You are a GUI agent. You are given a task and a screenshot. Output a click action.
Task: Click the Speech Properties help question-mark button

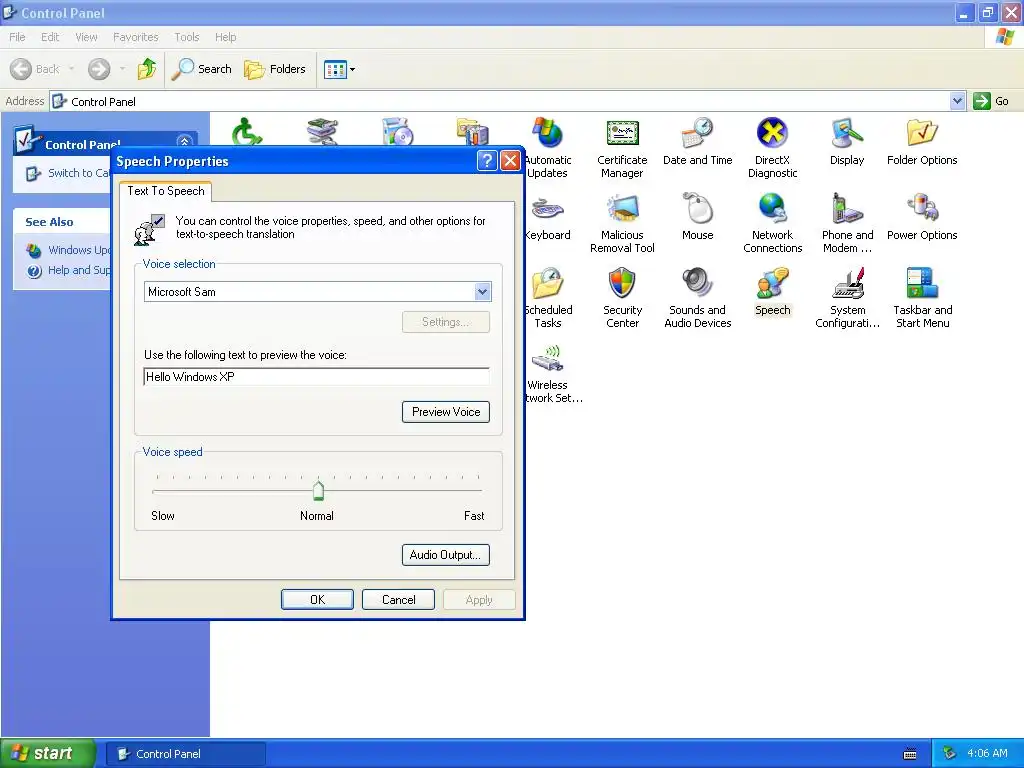coord(487,160)
